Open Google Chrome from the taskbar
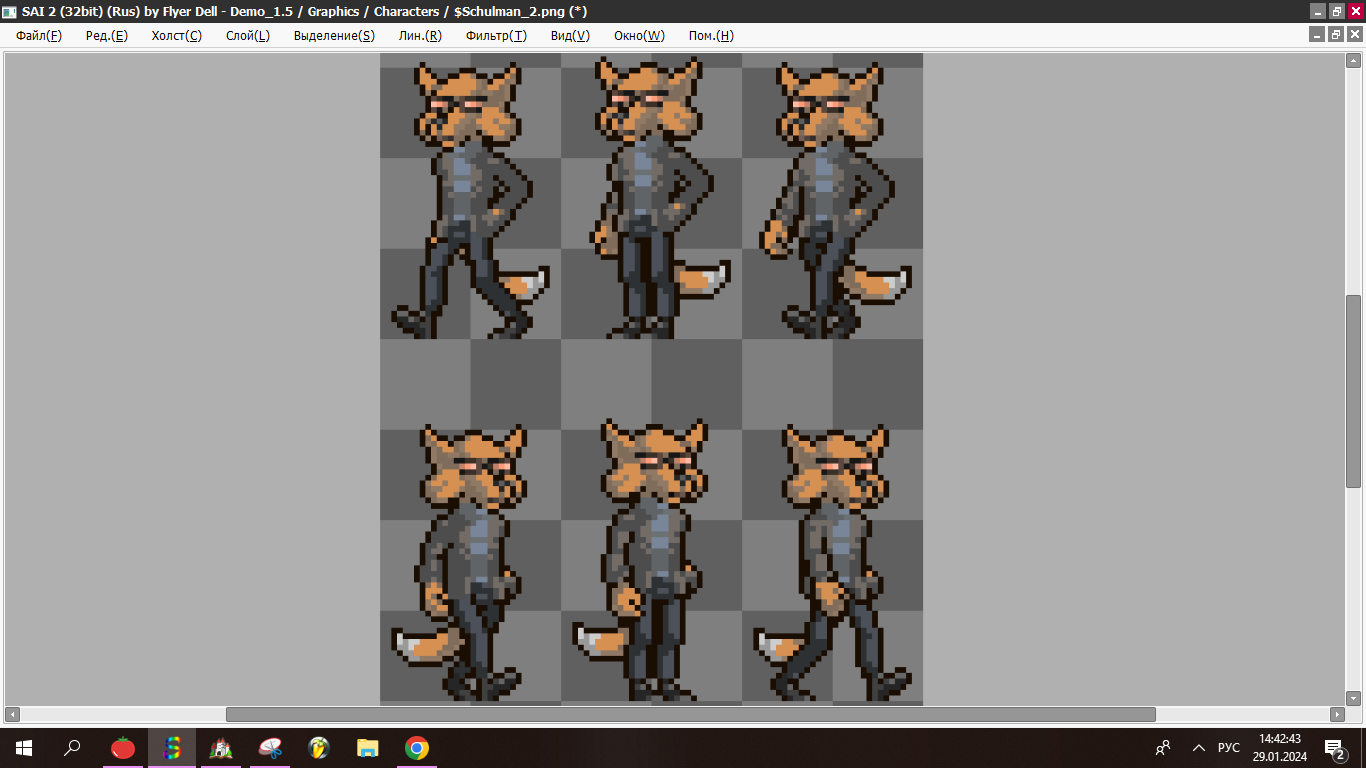 click(x=417, y=748)
